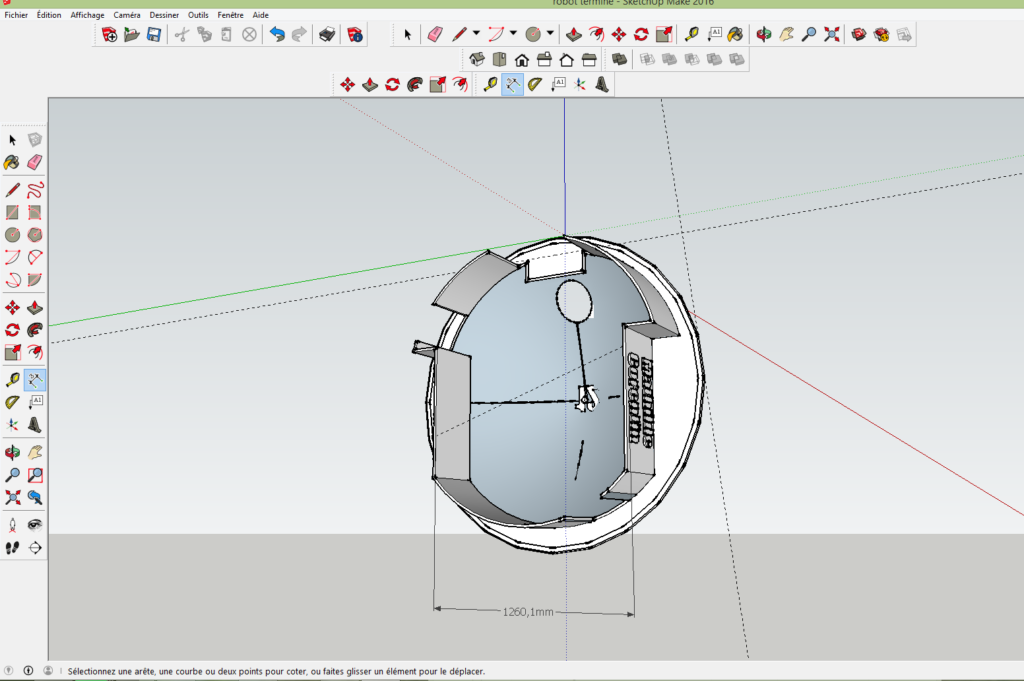Viewport: 1024px width, 681px height.
Task: Open the 3D Warehouse icon
Action: (x=859, y=35)
